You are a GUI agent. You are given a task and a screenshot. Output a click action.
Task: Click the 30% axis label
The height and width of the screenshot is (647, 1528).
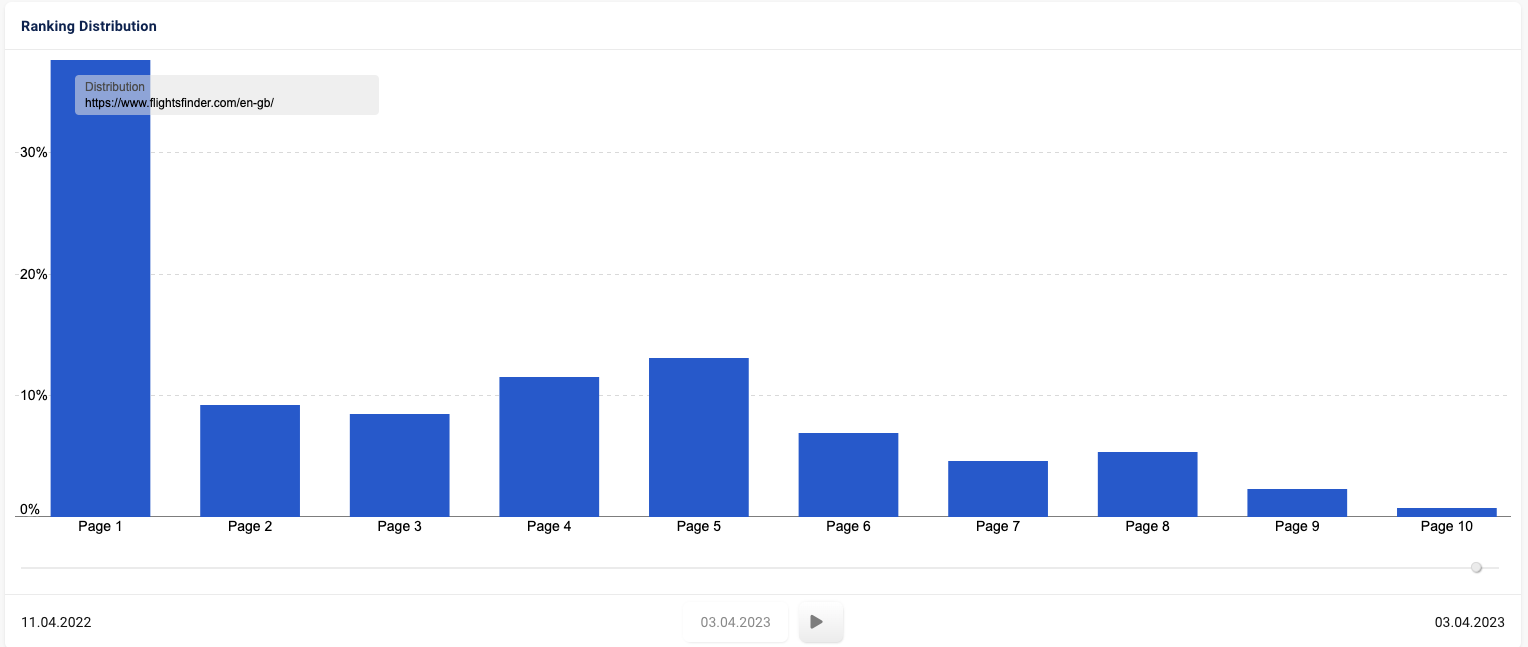(34, 153)
